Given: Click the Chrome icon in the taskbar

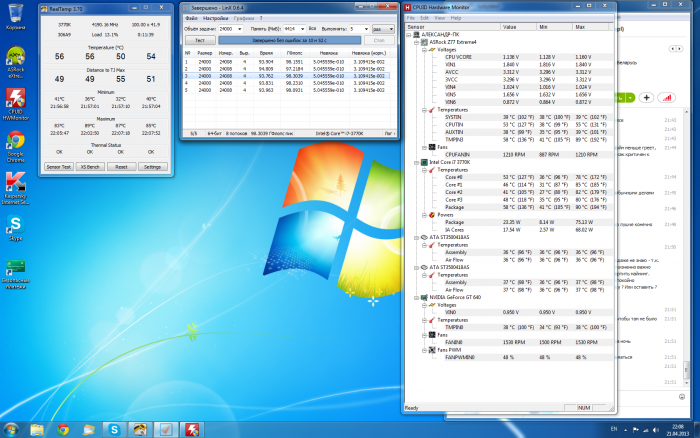Looking at the screenshot, I should coord(63,430).
